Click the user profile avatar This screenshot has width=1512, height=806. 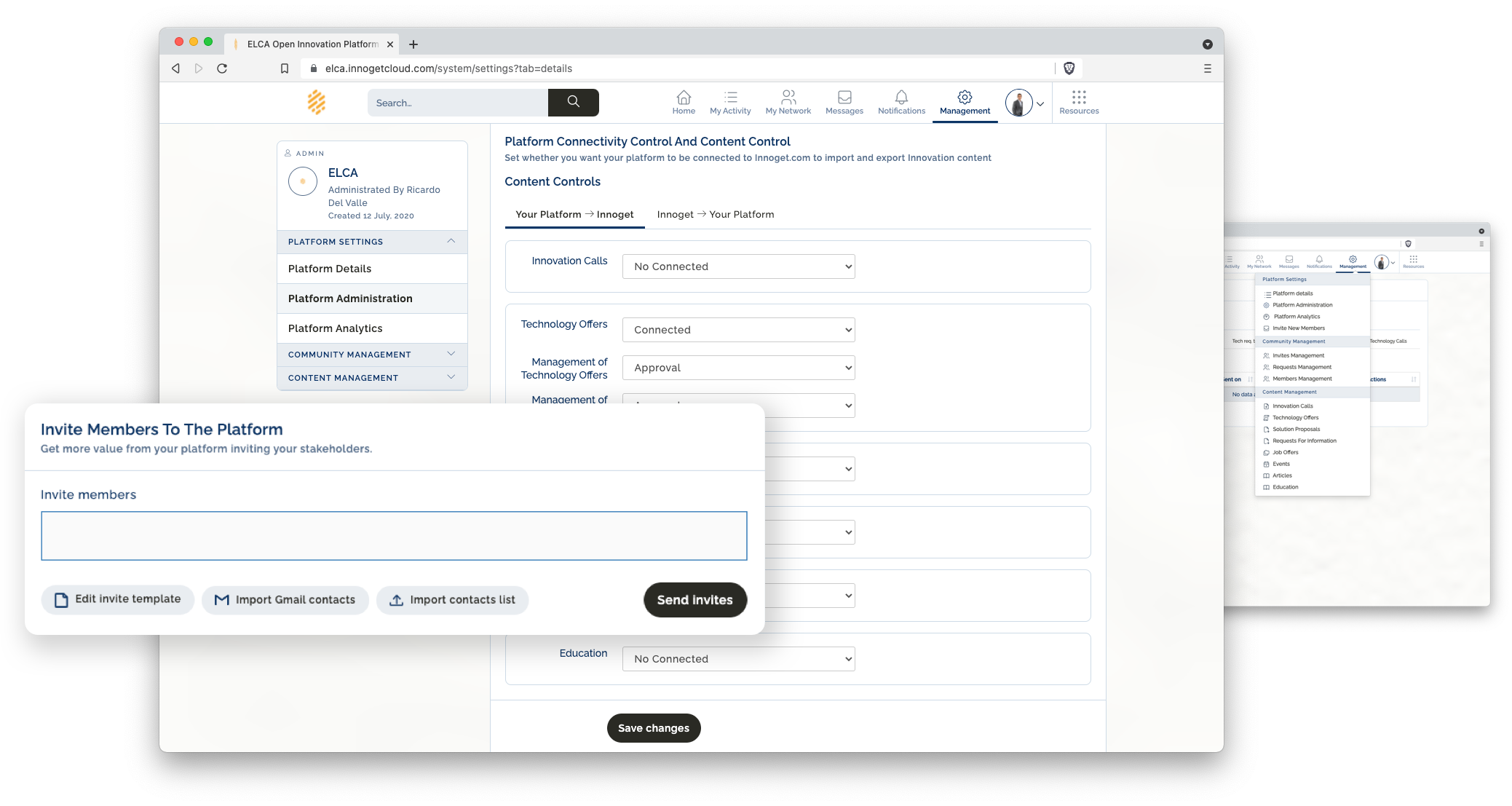point(1018,103)
